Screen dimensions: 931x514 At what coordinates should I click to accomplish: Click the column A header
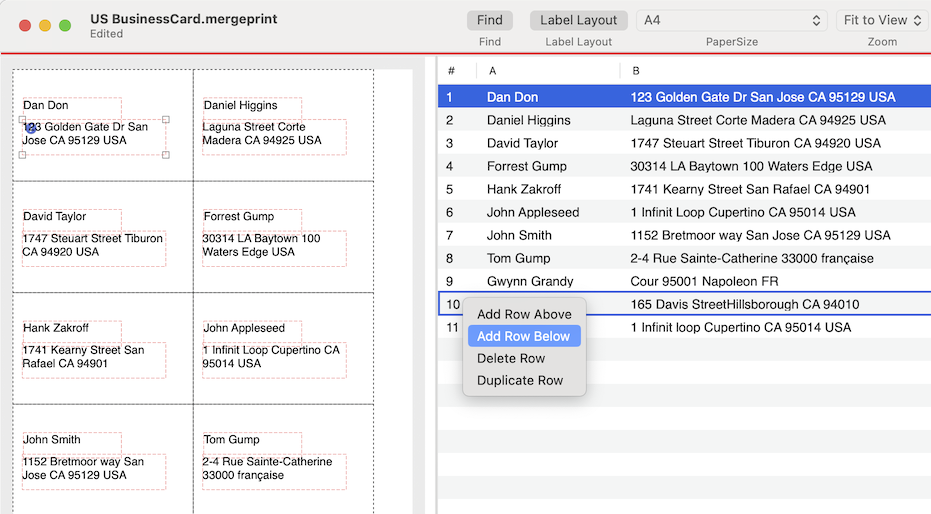click(492, 71)
